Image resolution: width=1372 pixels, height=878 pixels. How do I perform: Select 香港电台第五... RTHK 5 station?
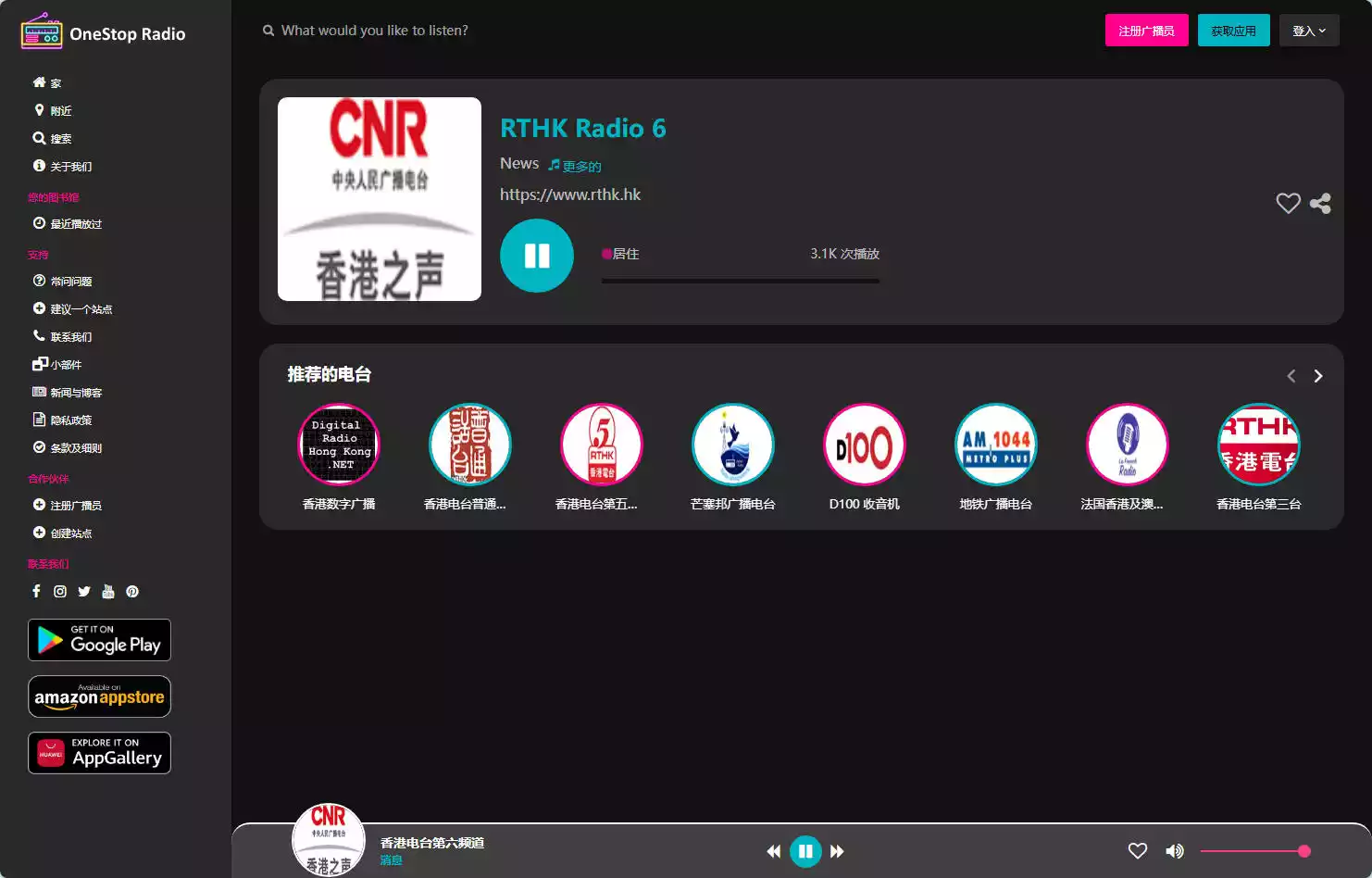tap(602, 445)
